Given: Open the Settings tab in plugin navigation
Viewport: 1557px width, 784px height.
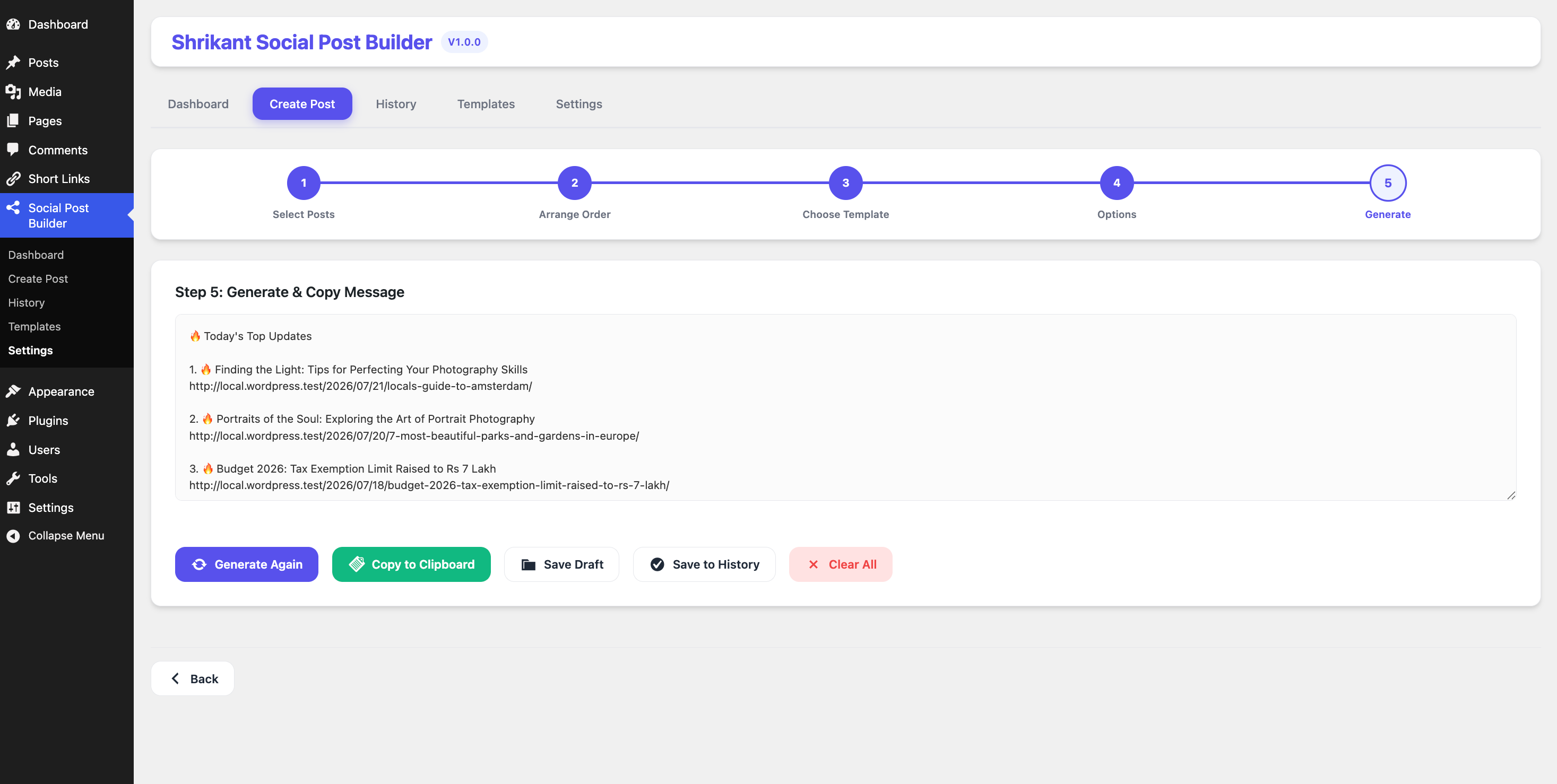Looking at the screenshot, I should pos(579,104).
